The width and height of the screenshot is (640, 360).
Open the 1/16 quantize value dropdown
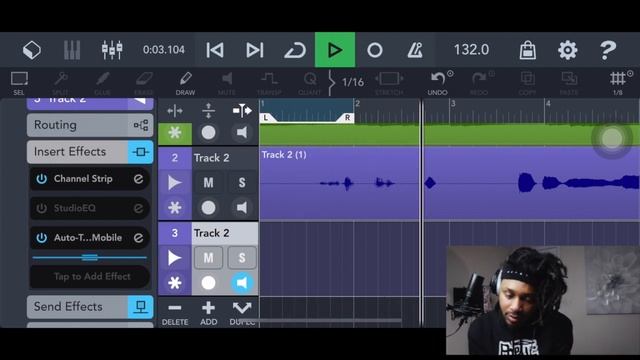point(353,82)
